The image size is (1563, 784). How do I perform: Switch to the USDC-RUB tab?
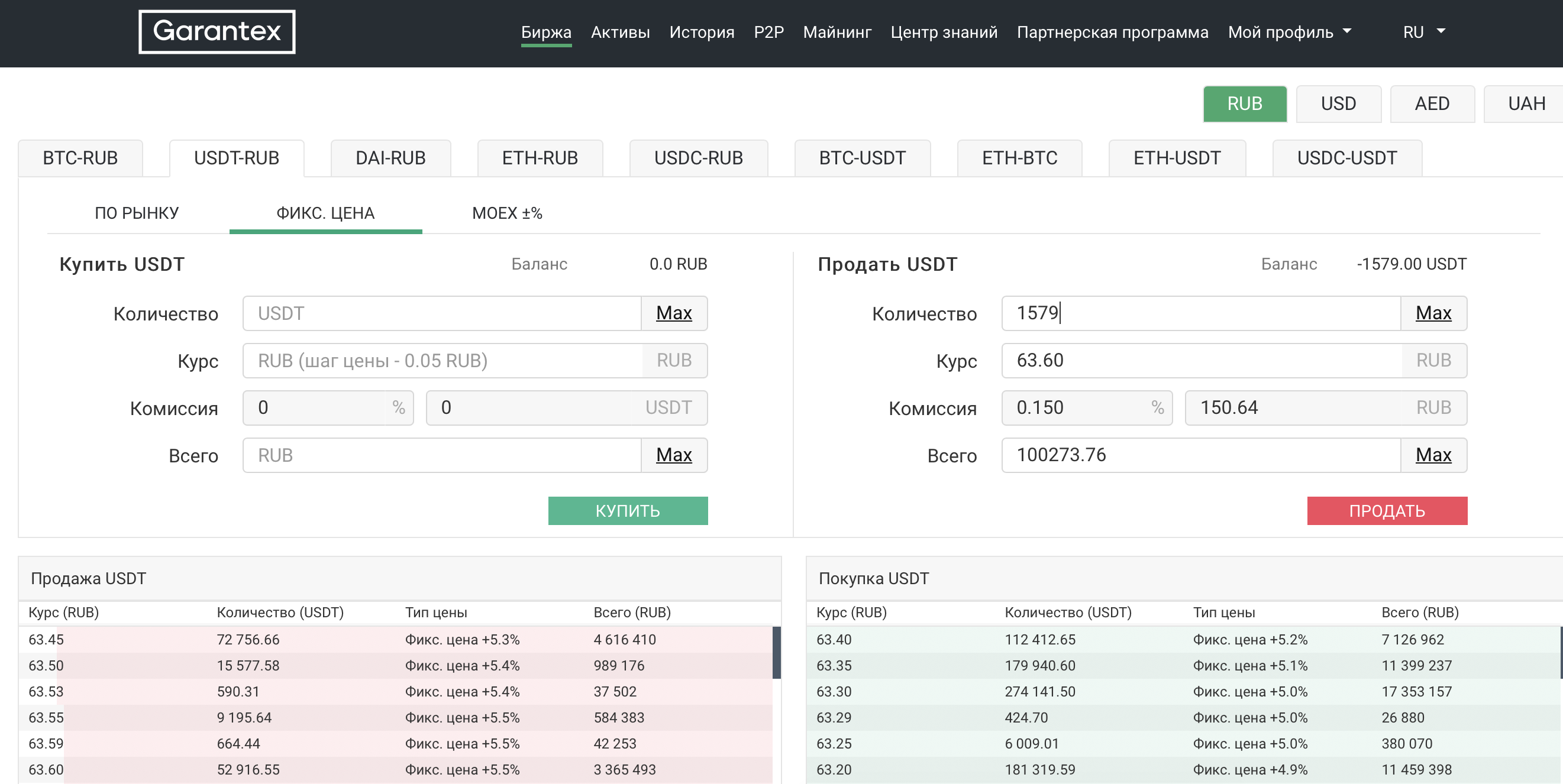coord(698,158)
